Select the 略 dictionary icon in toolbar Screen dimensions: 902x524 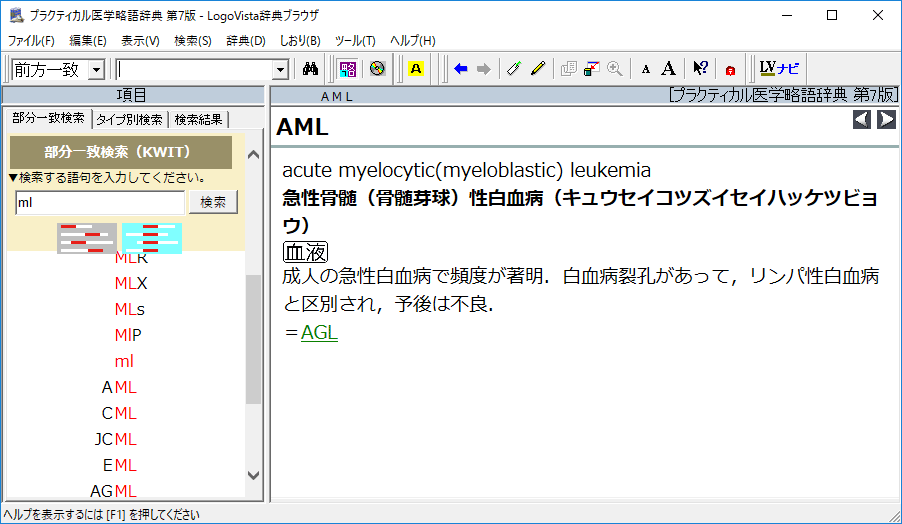coord(347,69)
